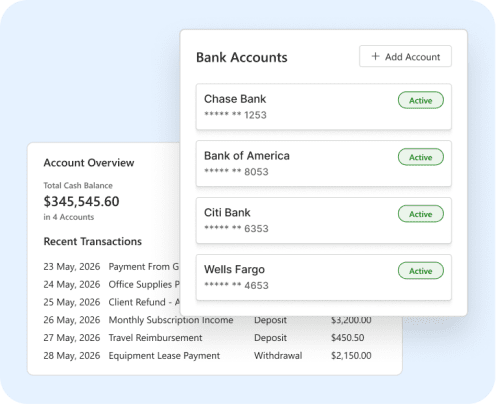This screenshot has height=404, width=503.
Task: Open the Bank of America account card
Action: click(324, 164)
